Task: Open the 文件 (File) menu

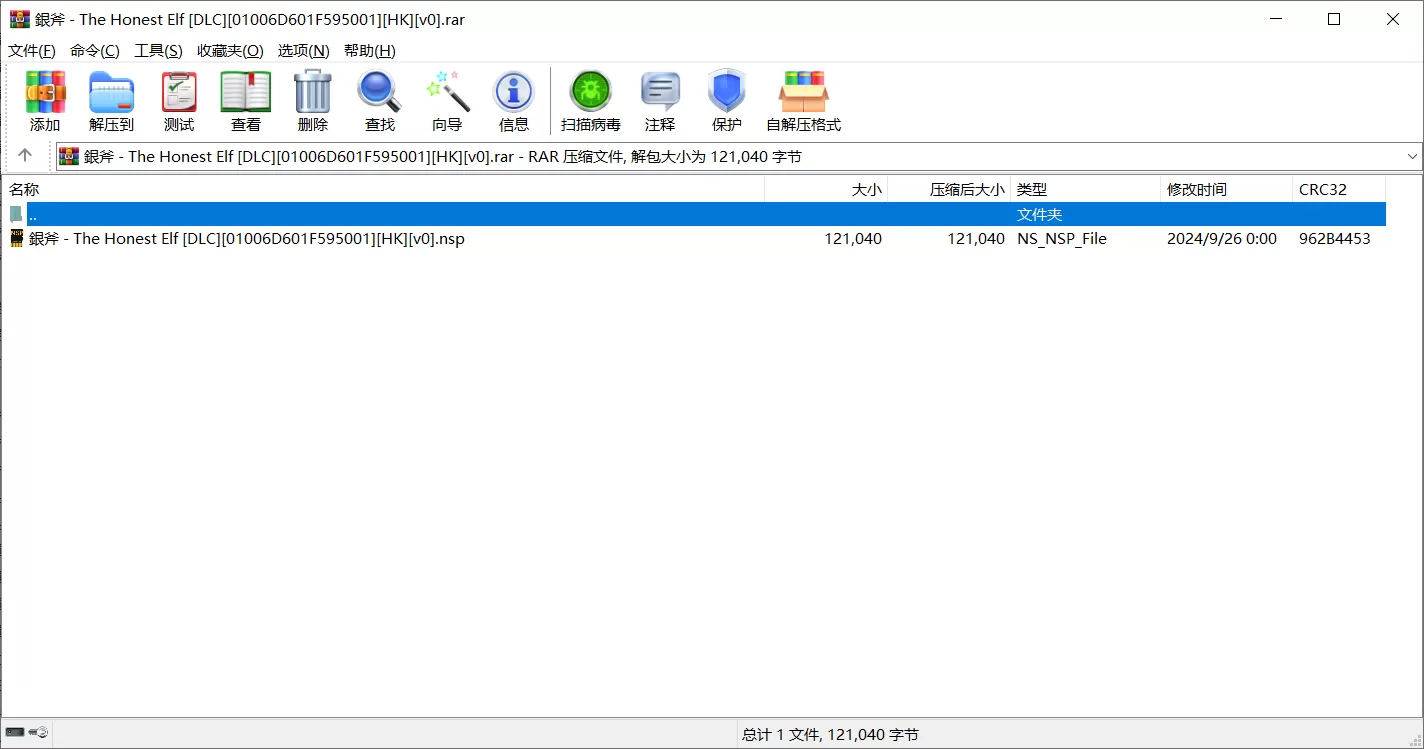Action: click(31, 50)
